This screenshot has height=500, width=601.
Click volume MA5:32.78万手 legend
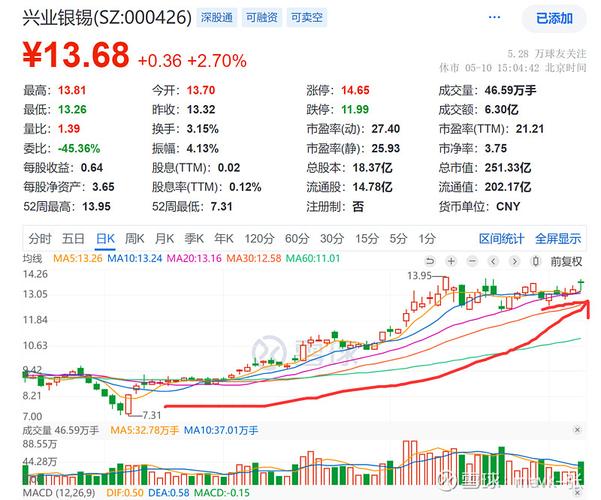pos(145,430)
